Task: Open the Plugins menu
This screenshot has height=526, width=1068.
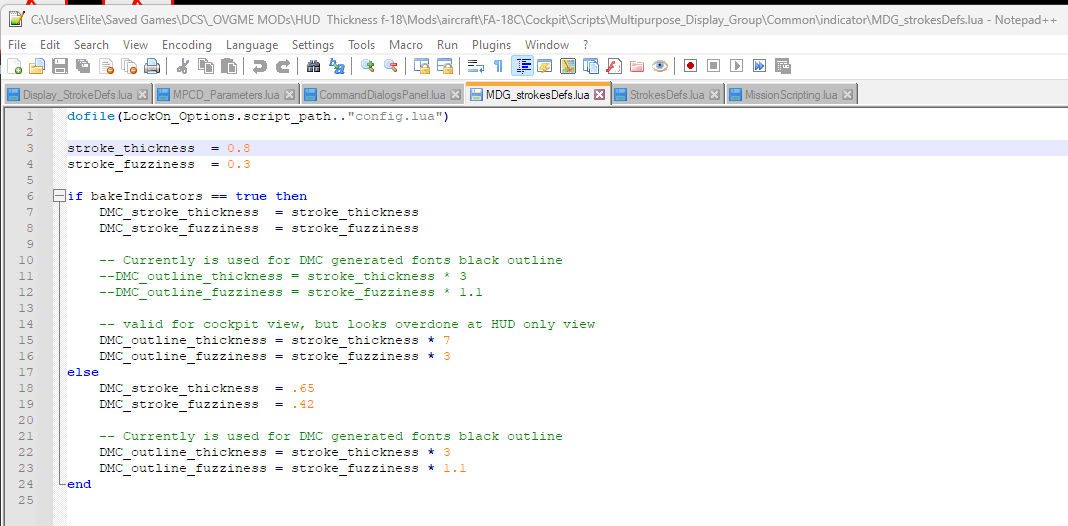Action: pos(491,45)
